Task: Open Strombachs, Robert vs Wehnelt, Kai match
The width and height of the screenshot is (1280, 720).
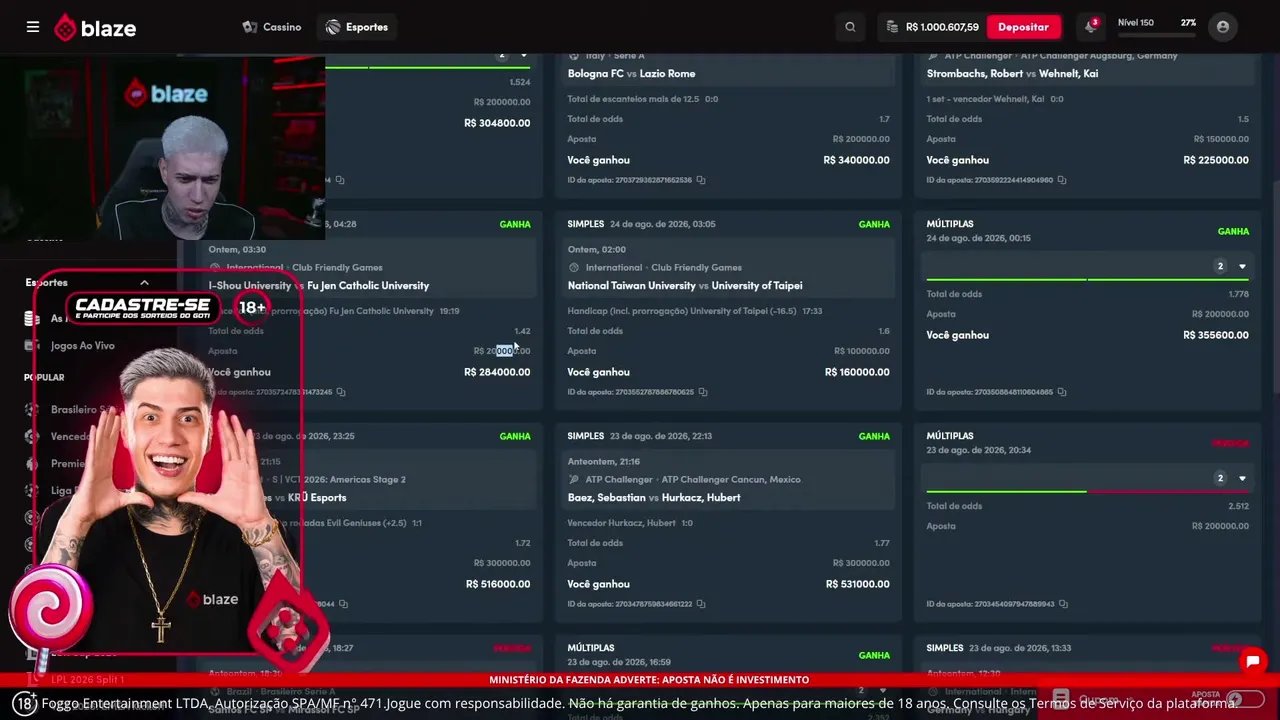Action: 1012,74
